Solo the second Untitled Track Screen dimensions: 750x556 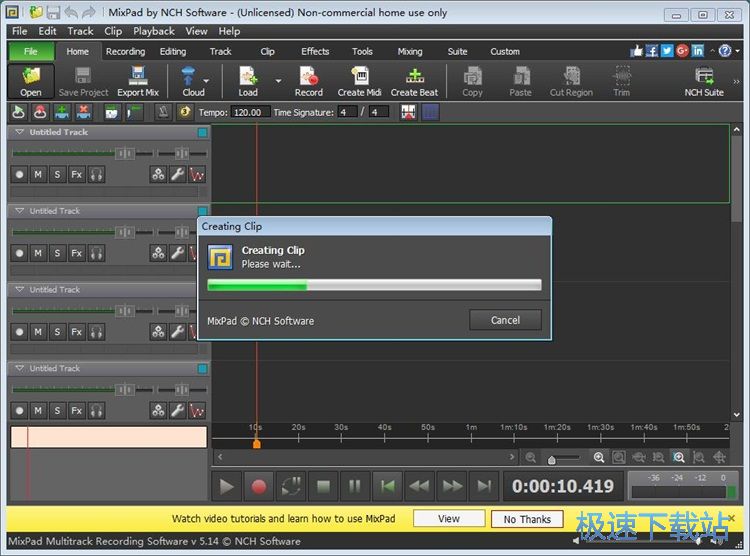[x=57, y=253]
